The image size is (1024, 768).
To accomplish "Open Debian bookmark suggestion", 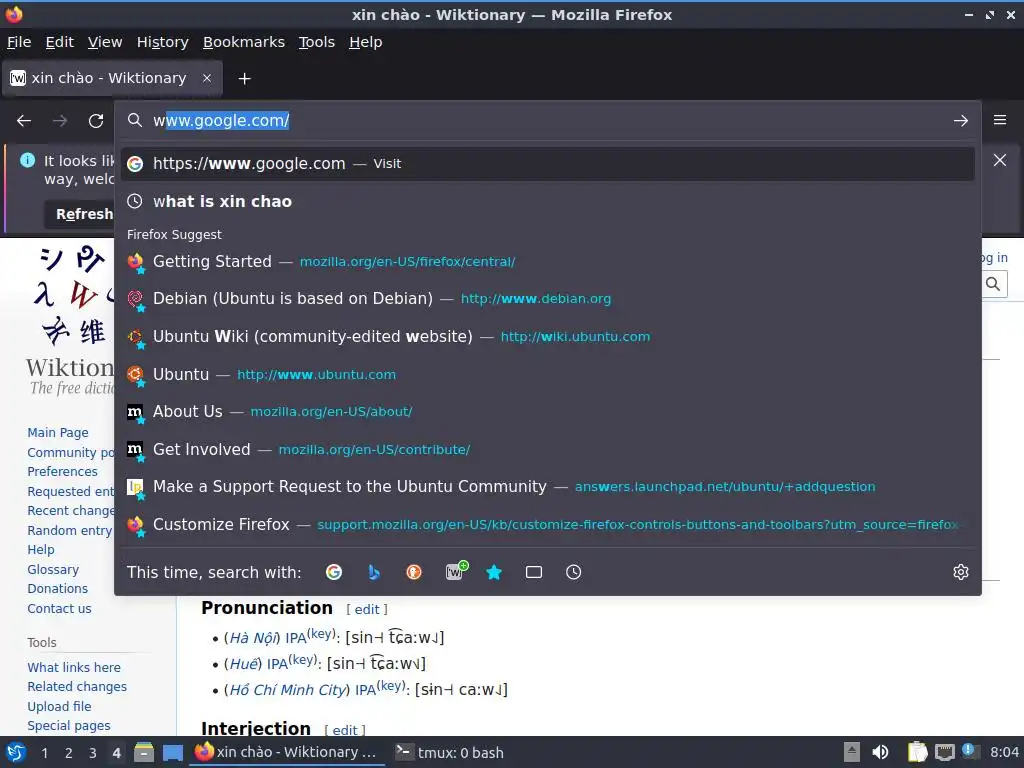I will point(547,299).
